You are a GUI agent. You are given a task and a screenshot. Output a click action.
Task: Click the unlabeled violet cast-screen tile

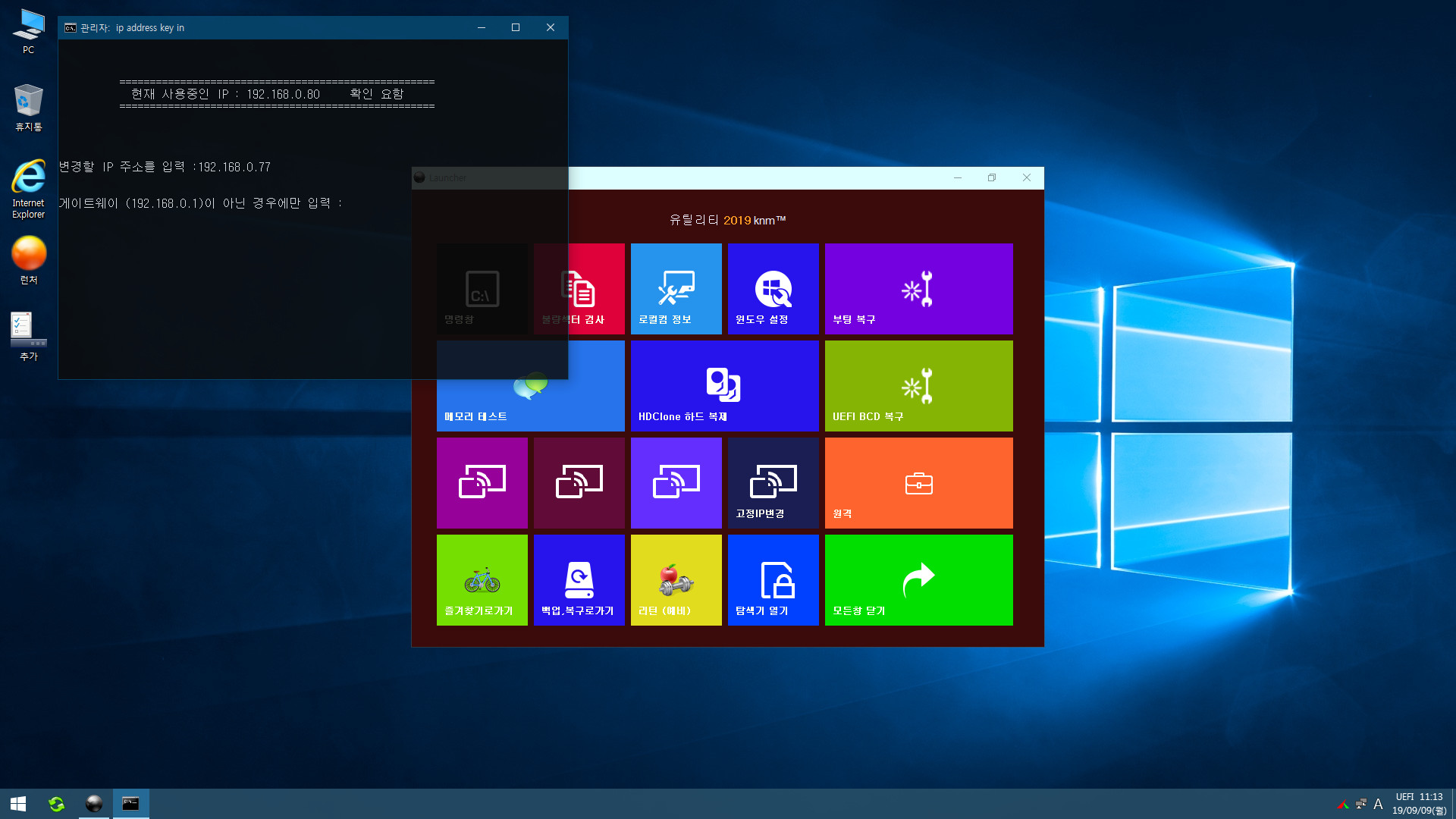click(x=676, y=483)
